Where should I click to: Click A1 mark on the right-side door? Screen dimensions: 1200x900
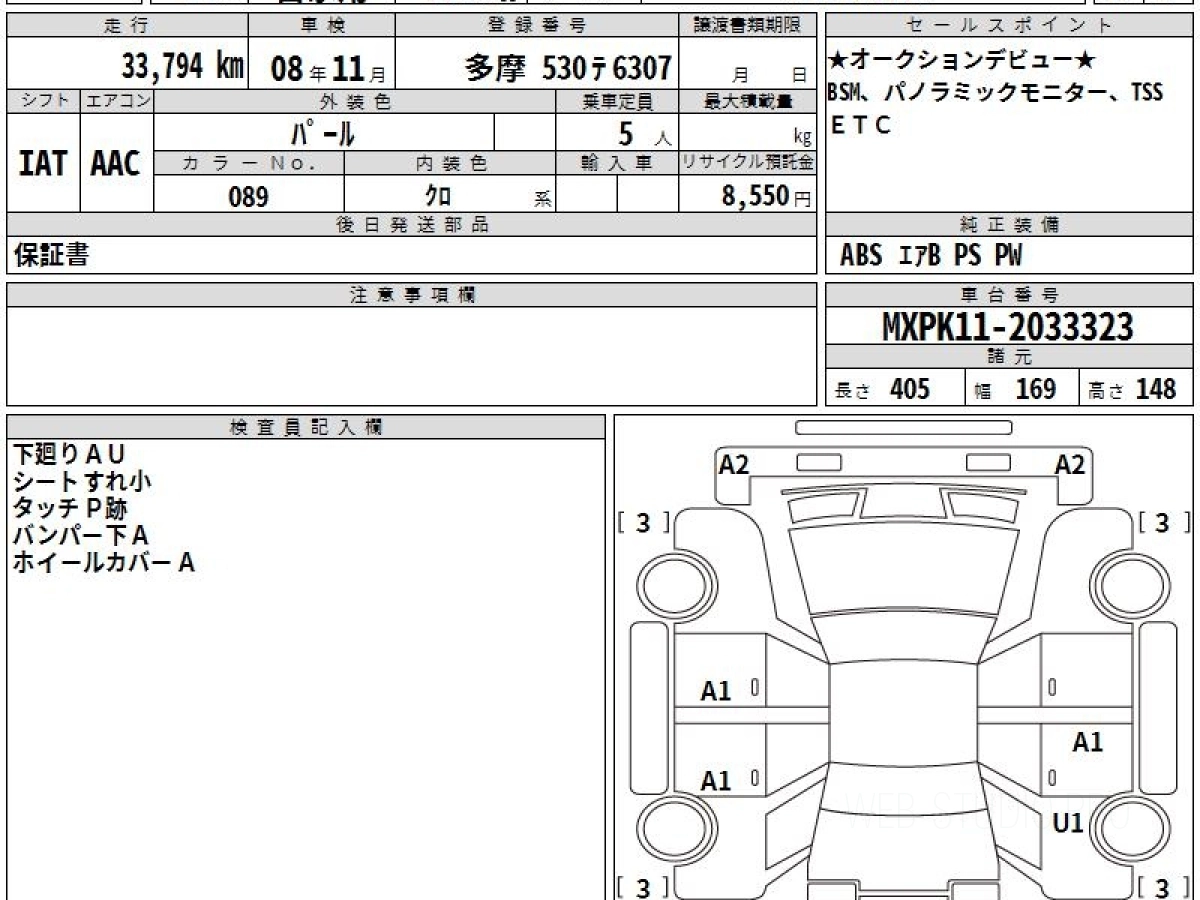[1087, 742]
